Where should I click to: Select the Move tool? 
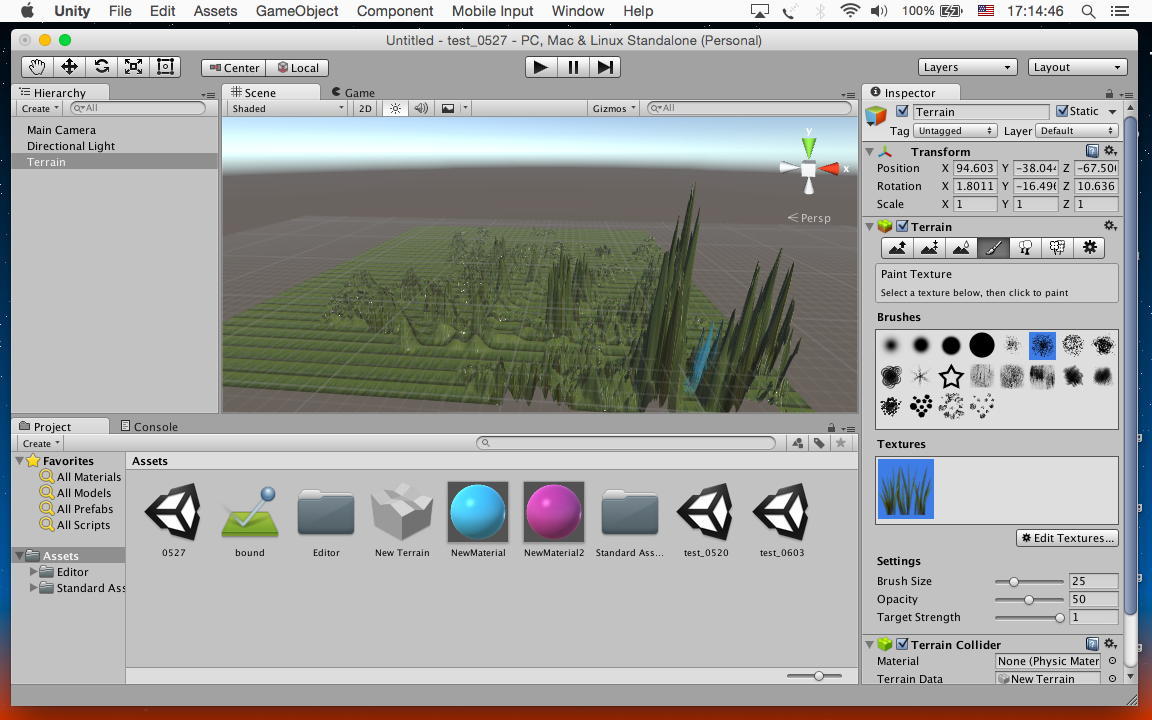69,67
